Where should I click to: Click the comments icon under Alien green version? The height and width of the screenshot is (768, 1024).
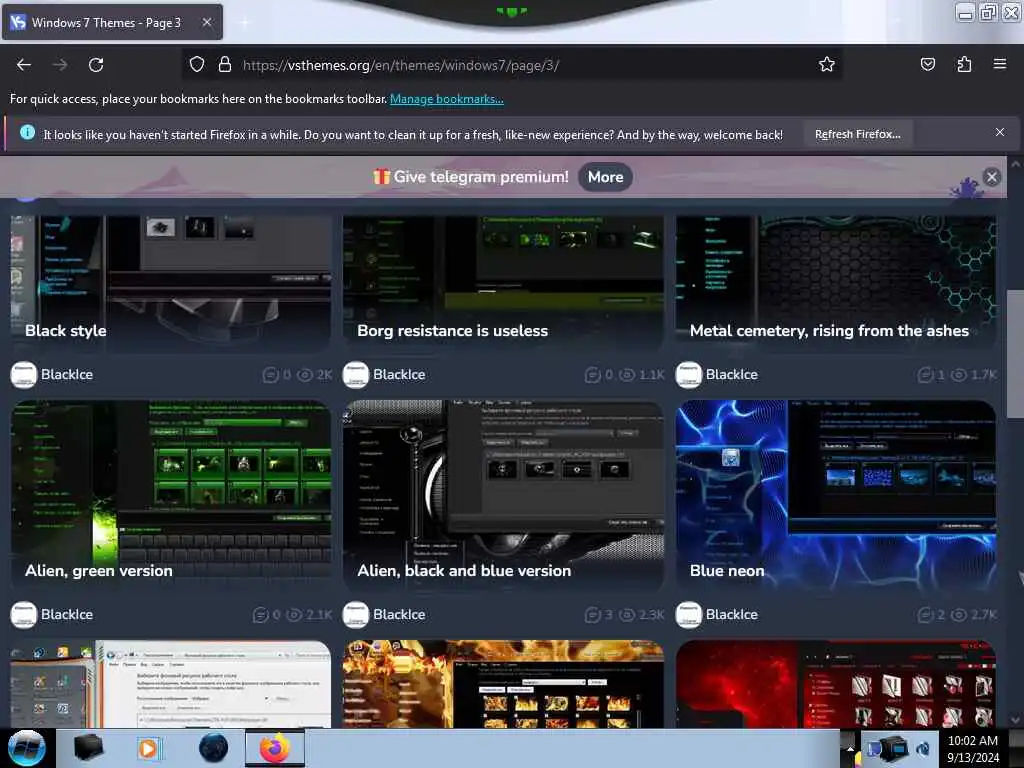[x=261, y=615]
